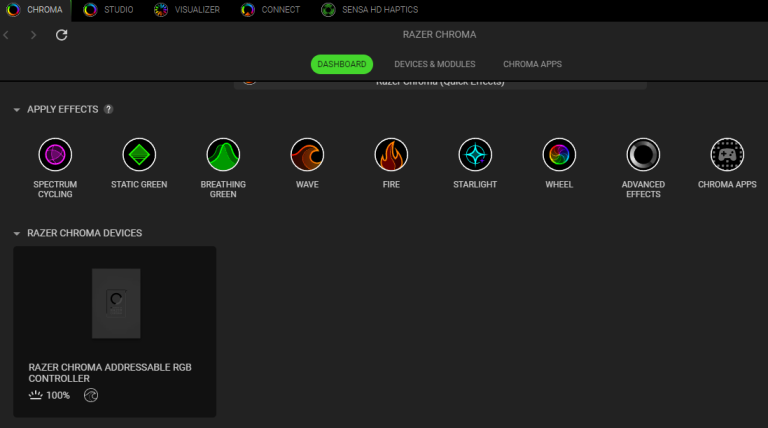Switch to the Devices & Modules tab
This screenshot has width=768, height=428.
434,64
